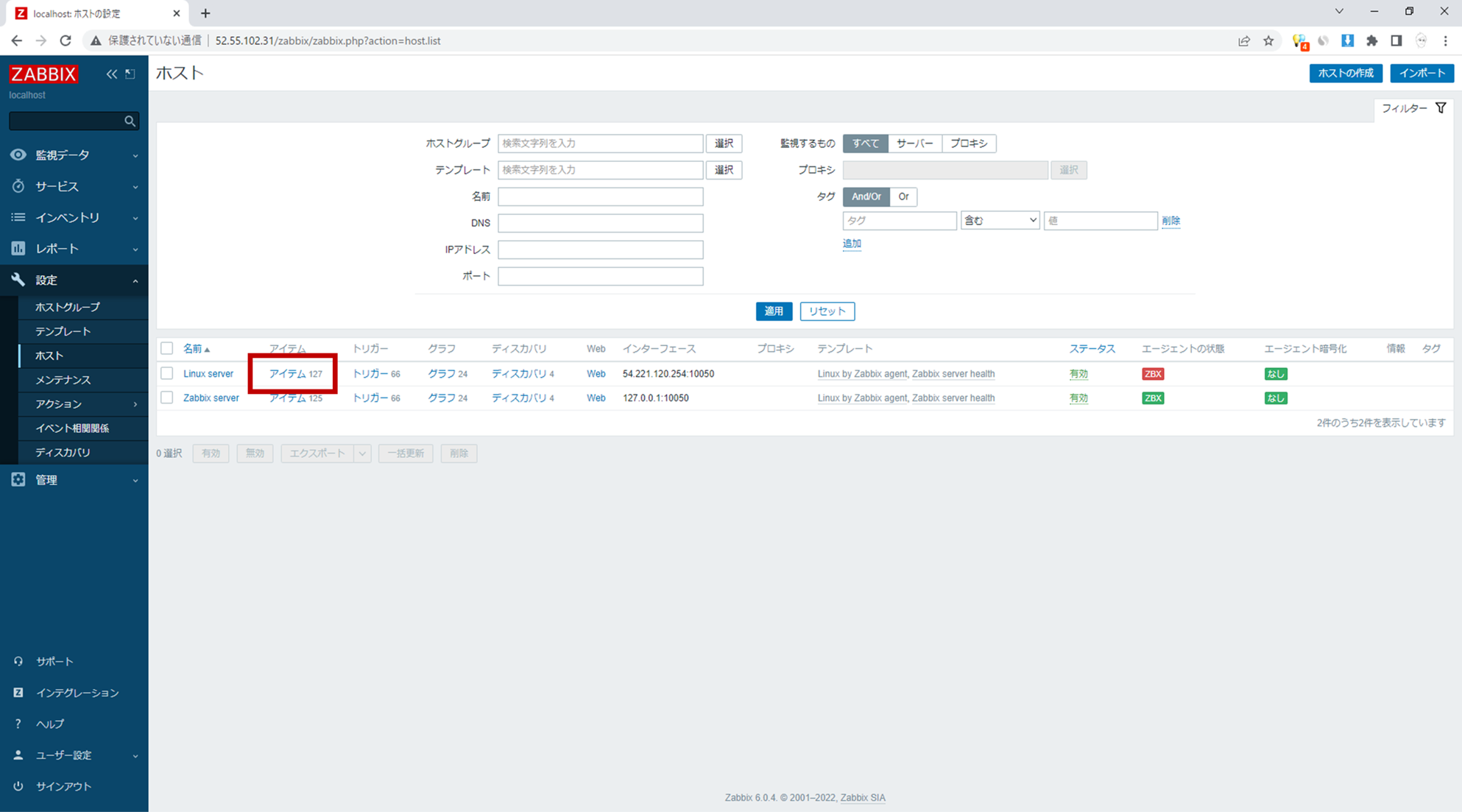The width and height of the screenshot is (1462, 812).
Task: Click the browser reload icon
Action: [x=66, y=40]
